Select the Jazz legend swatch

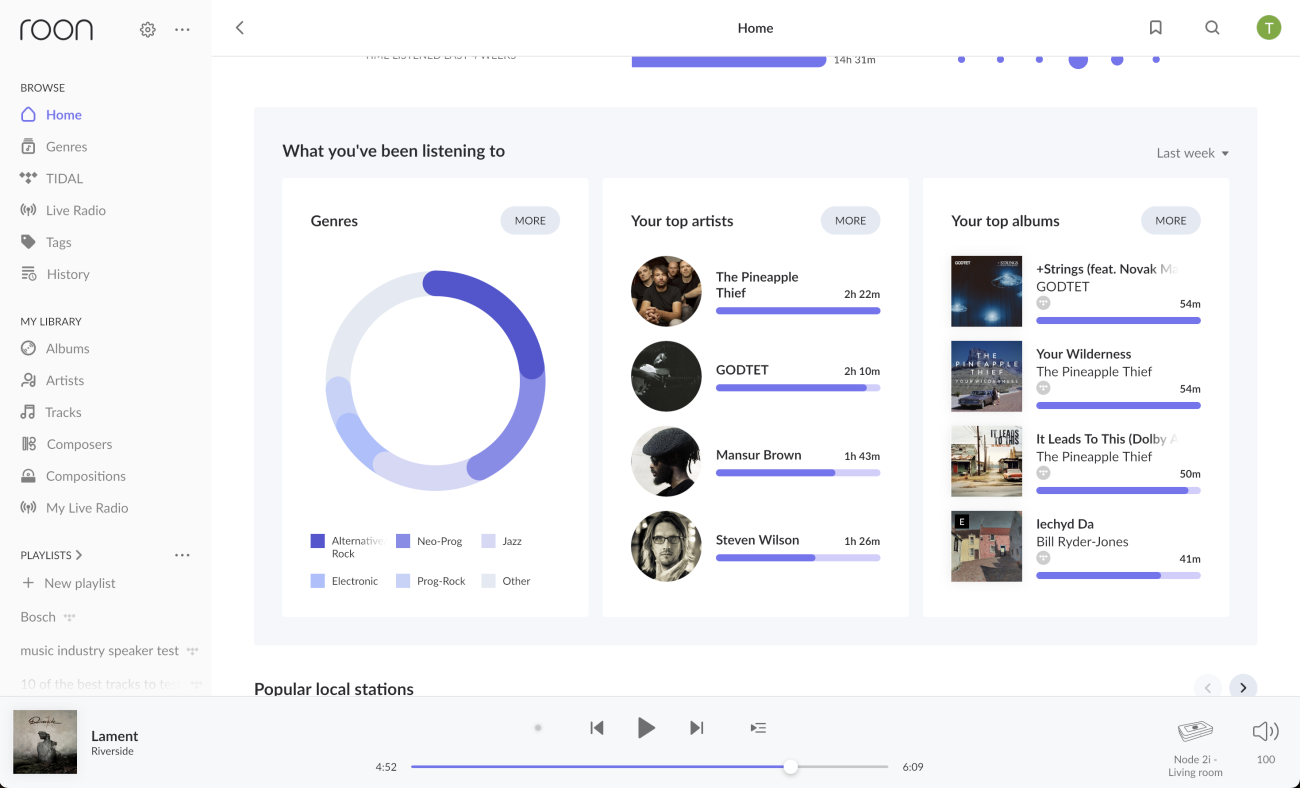click(x=488, y=541)
